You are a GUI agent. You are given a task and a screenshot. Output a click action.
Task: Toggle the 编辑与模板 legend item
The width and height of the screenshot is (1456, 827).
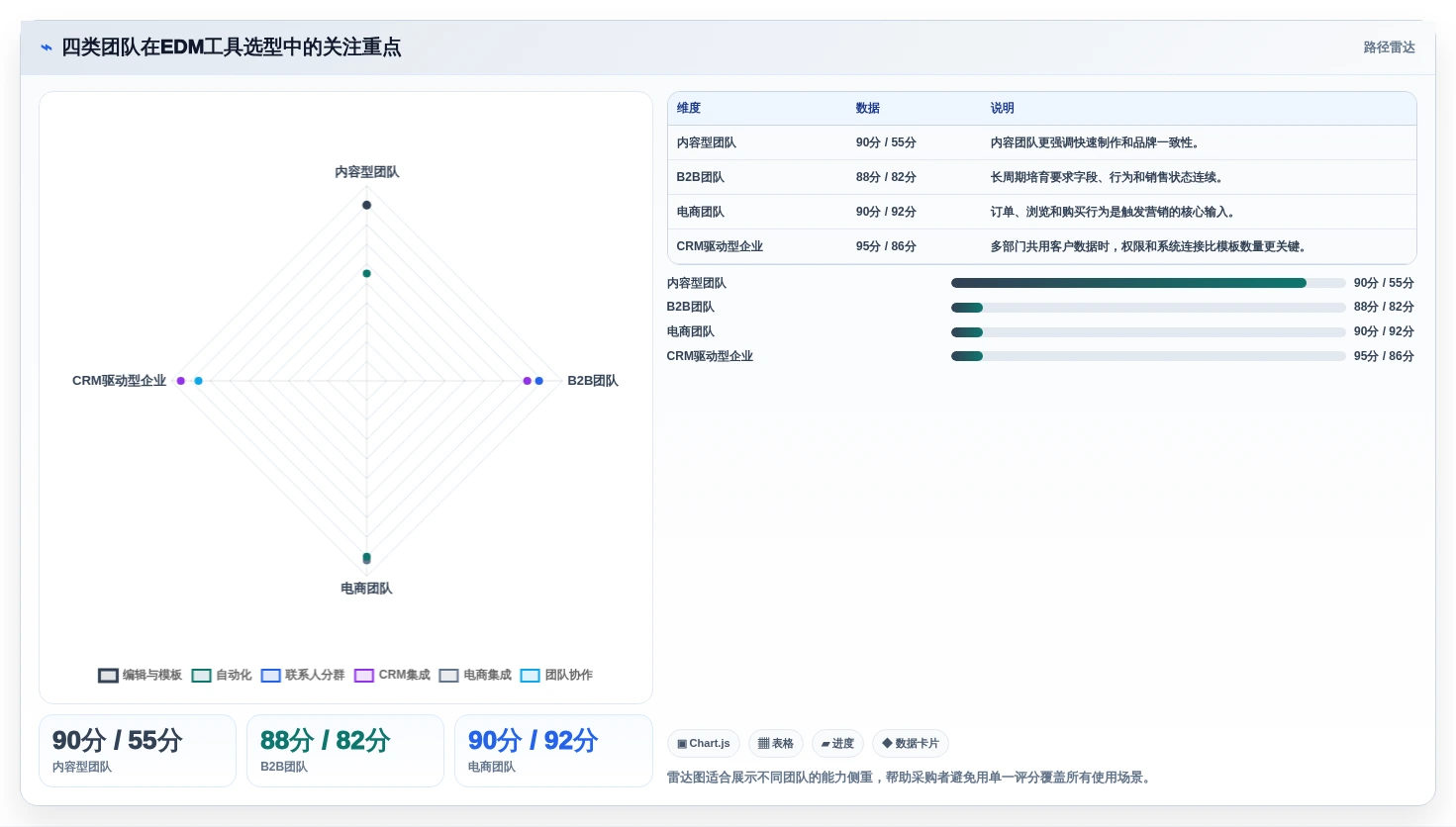pos(140,675)
